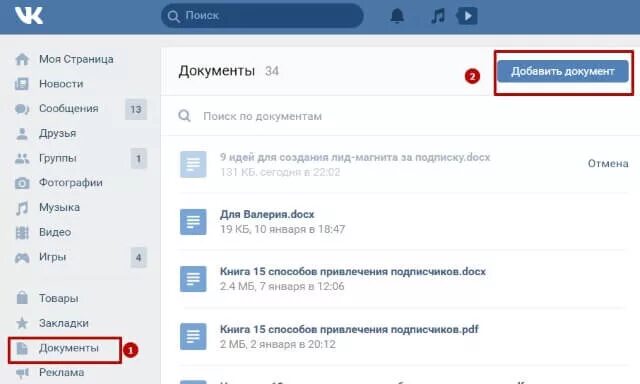The height and width of the screenshot is (384, 640).
Task: Select the newspaper icon beside Новости
Action: [x=22, y=84]
